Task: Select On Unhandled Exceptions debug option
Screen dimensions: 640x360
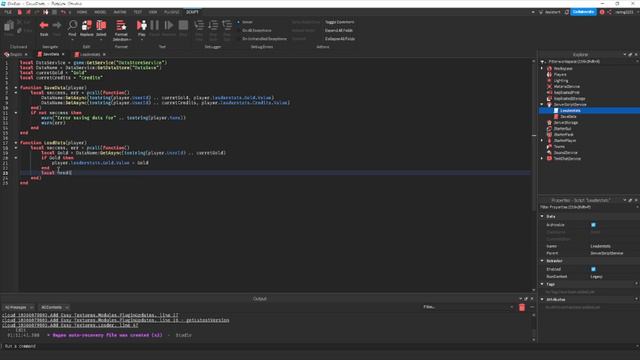Action: click(x=264, y=39)
